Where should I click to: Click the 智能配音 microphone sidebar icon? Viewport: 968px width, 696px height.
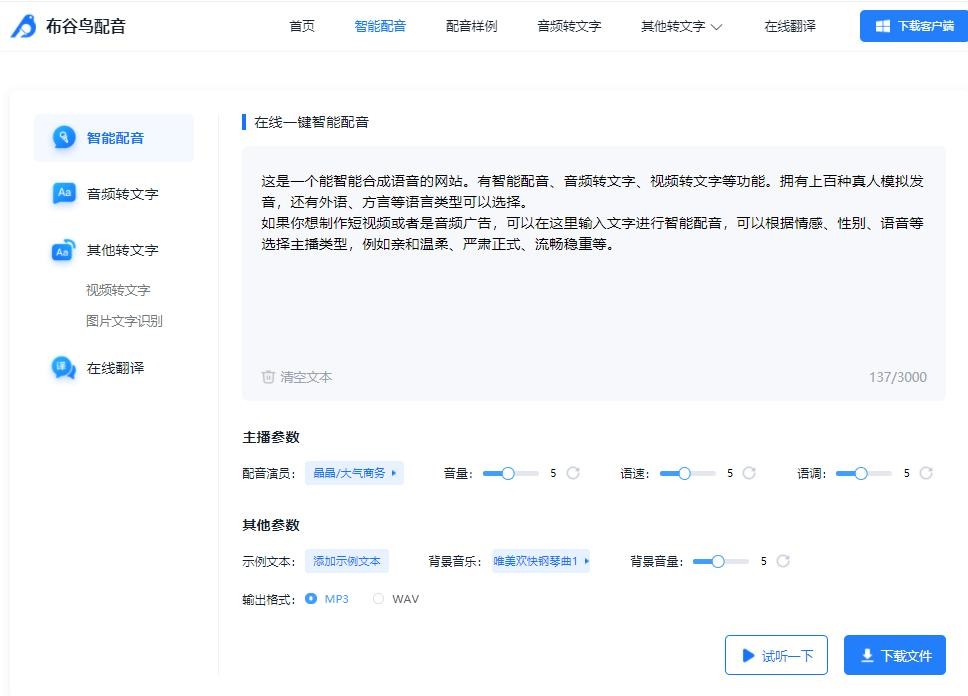click(x=64, y=137)
